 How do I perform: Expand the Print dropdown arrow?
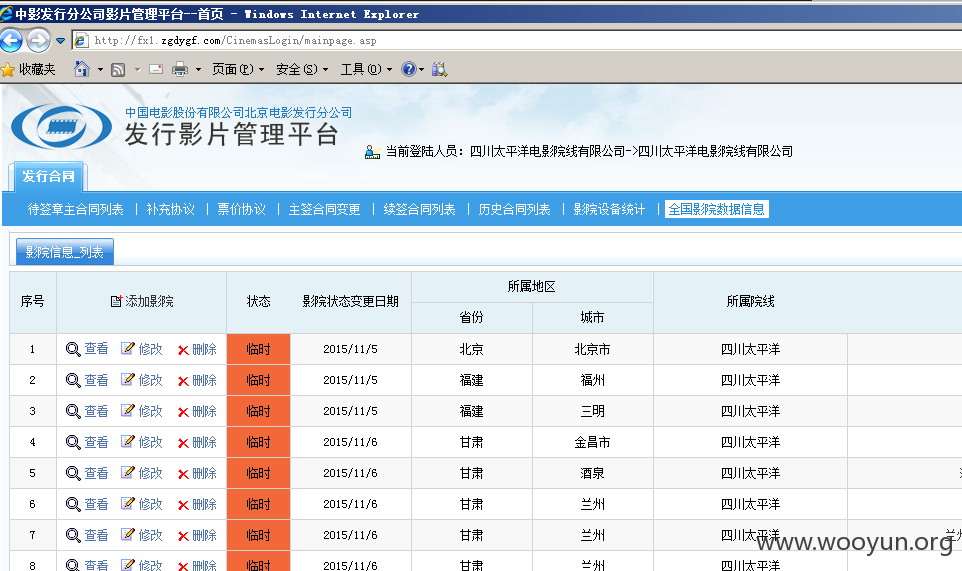pyautogui.click(x=198, y=70)
